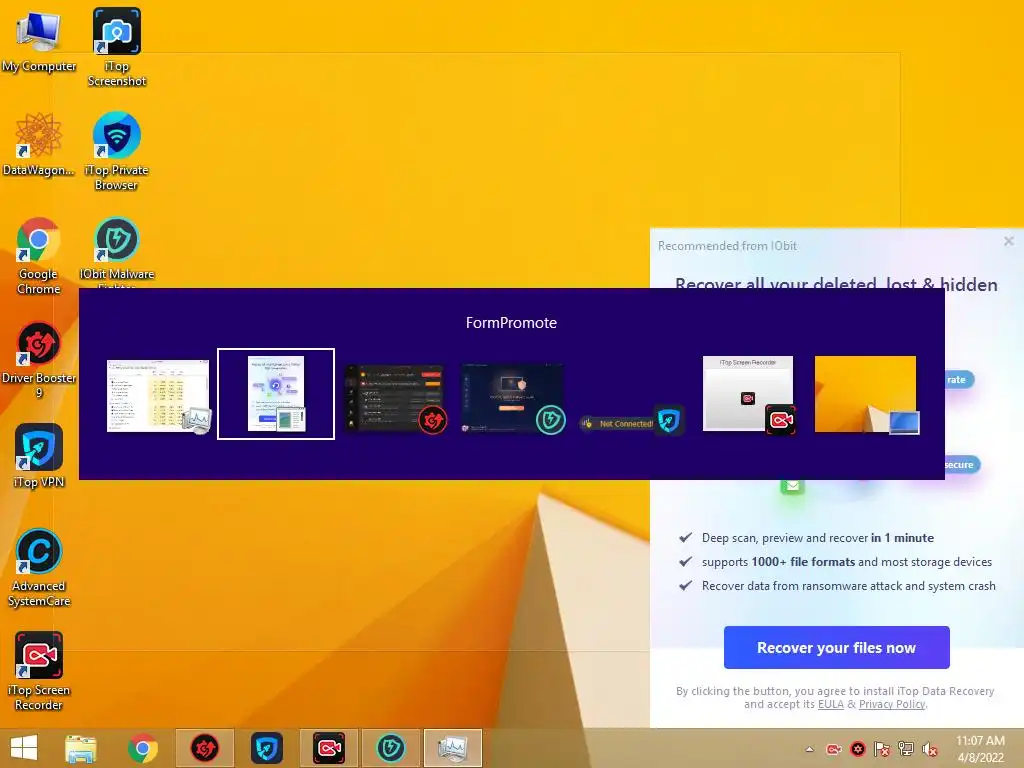Switch to iTop Screen Recorder on taskbar
1024x768 pixels.
pos(328,748)
